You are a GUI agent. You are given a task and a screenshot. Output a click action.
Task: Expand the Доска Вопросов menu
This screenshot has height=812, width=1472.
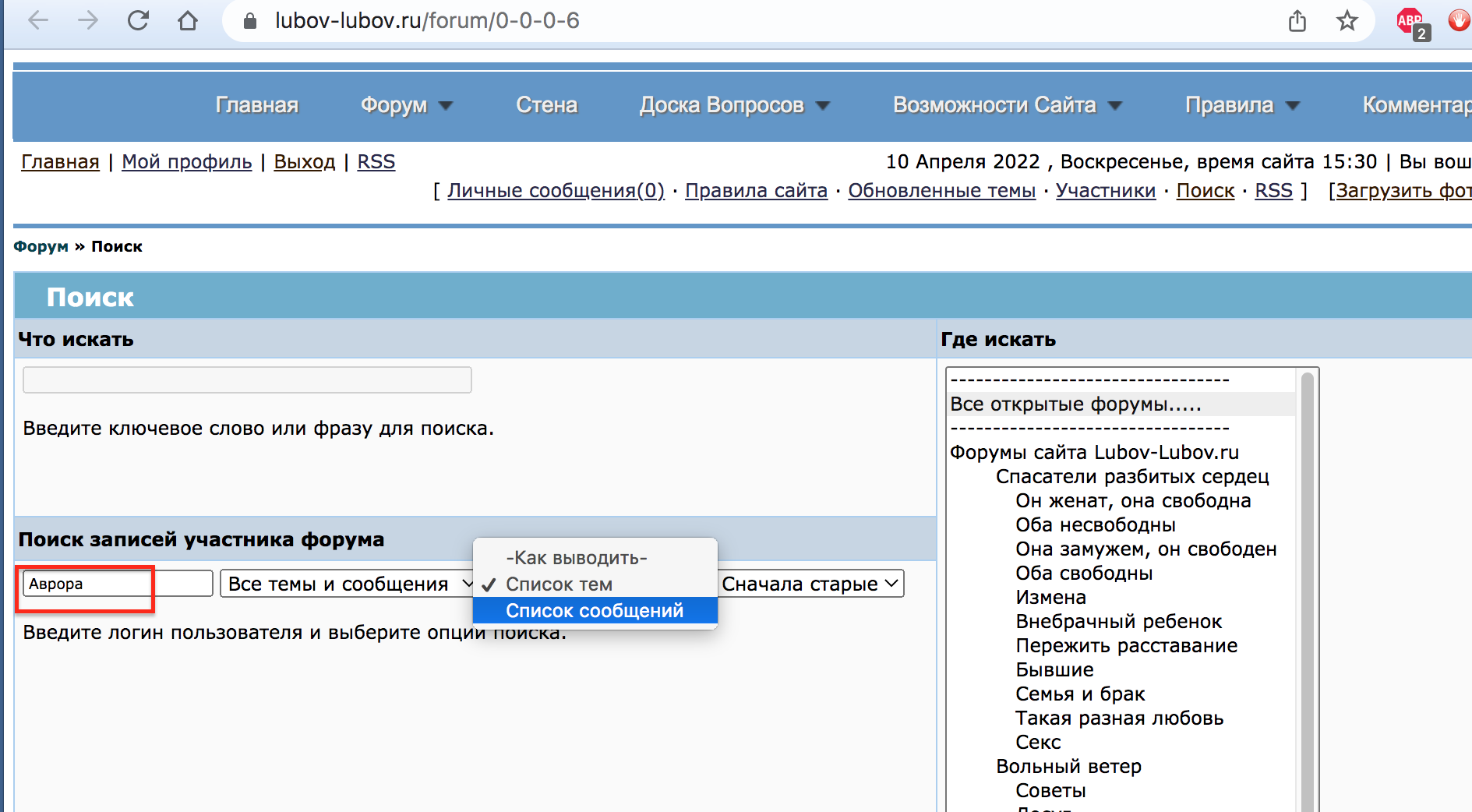(x=734, y=105)
